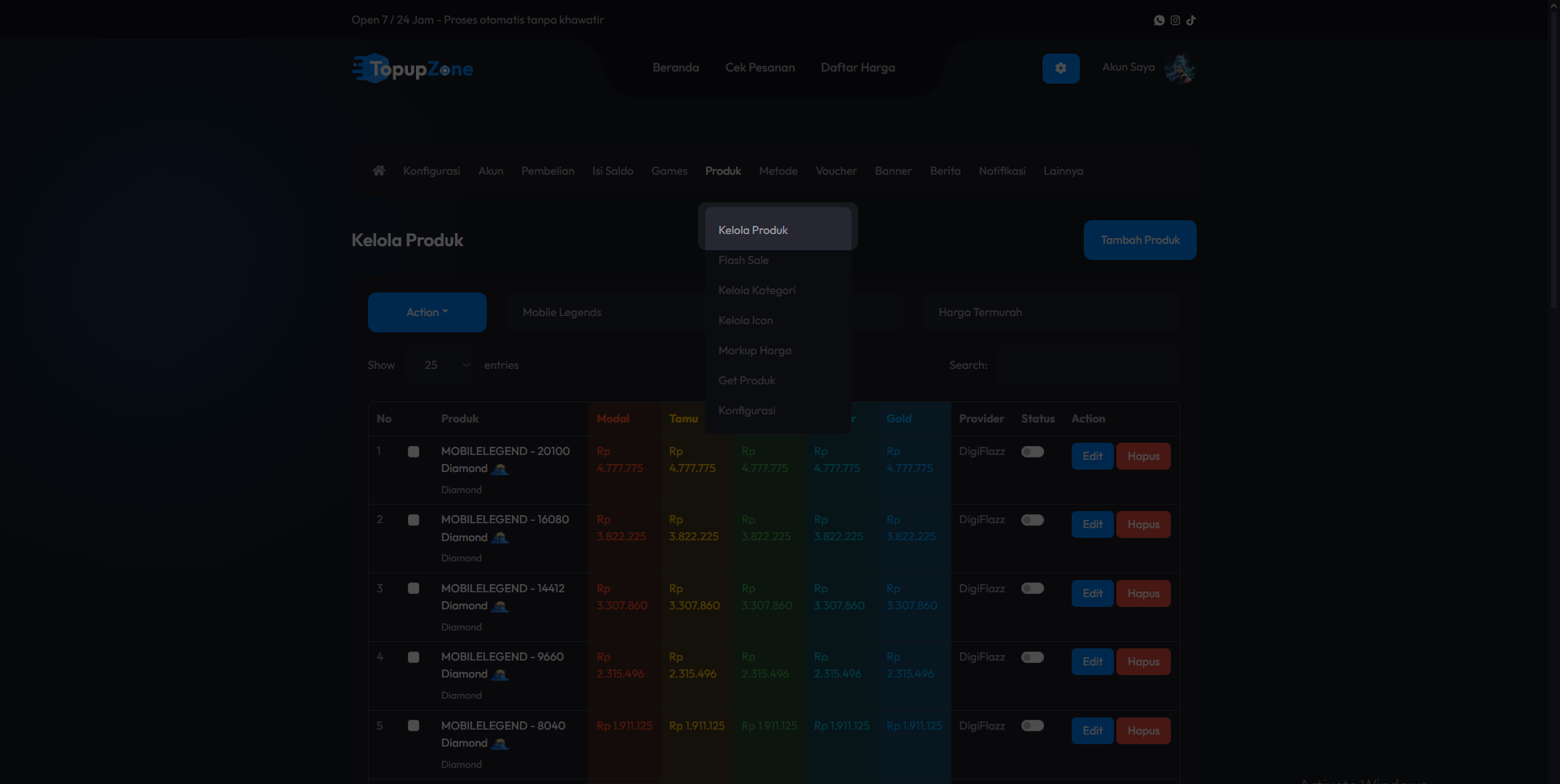Screen dimensions: 1560x784
Task: Open the Isi Saldo admin menu
Action: (x=613, y=171)
